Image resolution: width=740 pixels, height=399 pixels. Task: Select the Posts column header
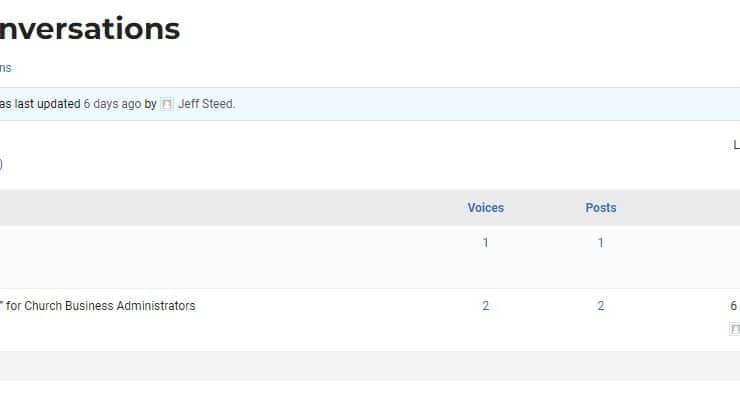click(601, 208)
